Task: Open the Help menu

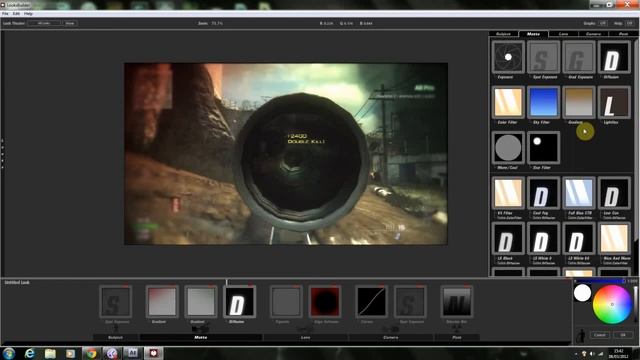Action: [x=28, y=13]
